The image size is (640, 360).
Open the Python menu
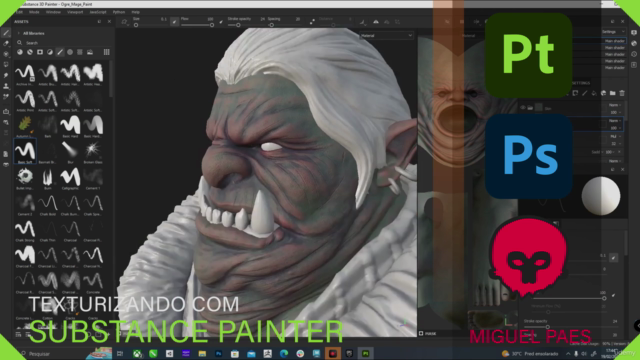pos(119,12)
